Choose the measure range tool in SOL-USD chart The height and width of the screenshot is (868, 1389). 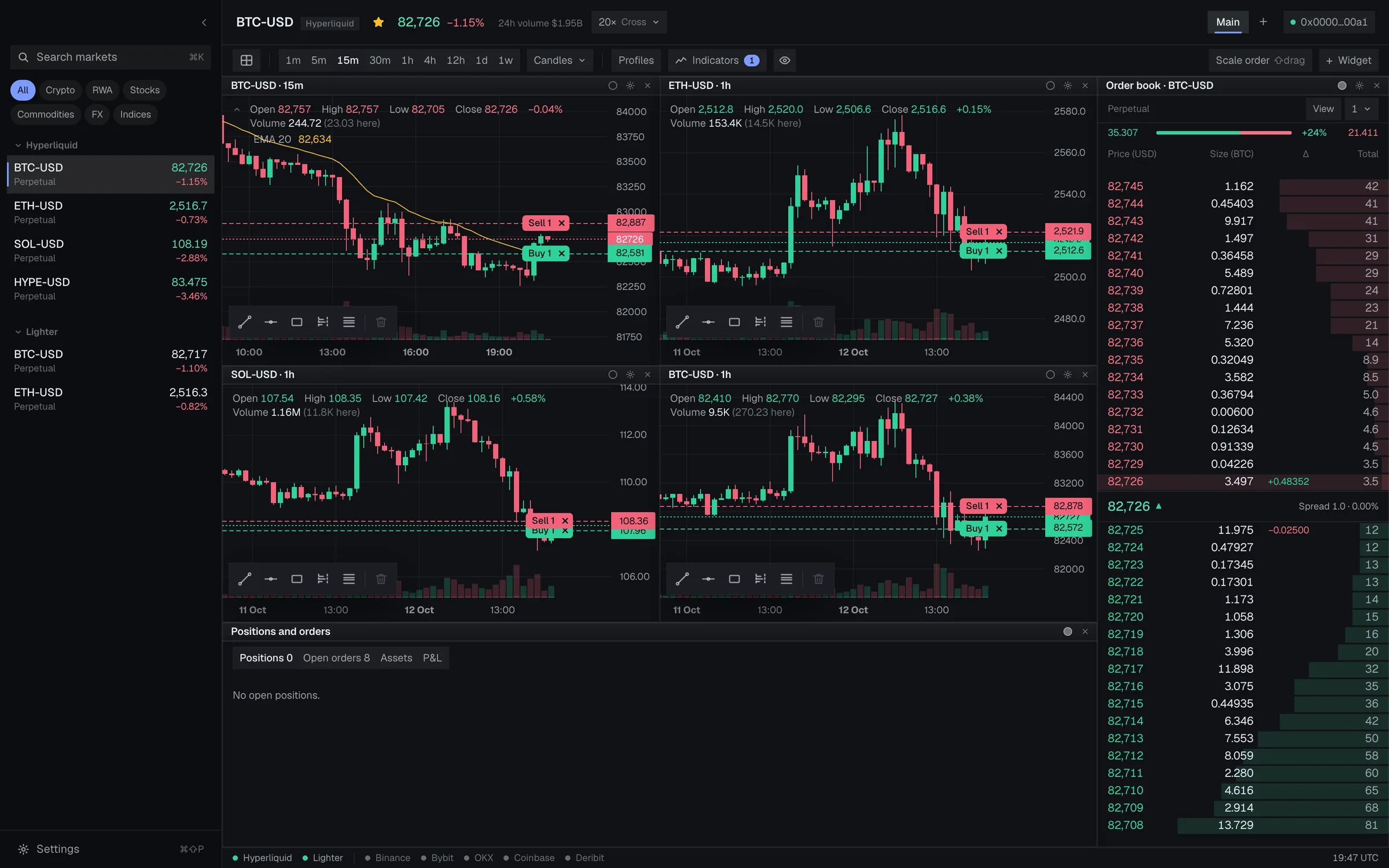click(323, 579)
